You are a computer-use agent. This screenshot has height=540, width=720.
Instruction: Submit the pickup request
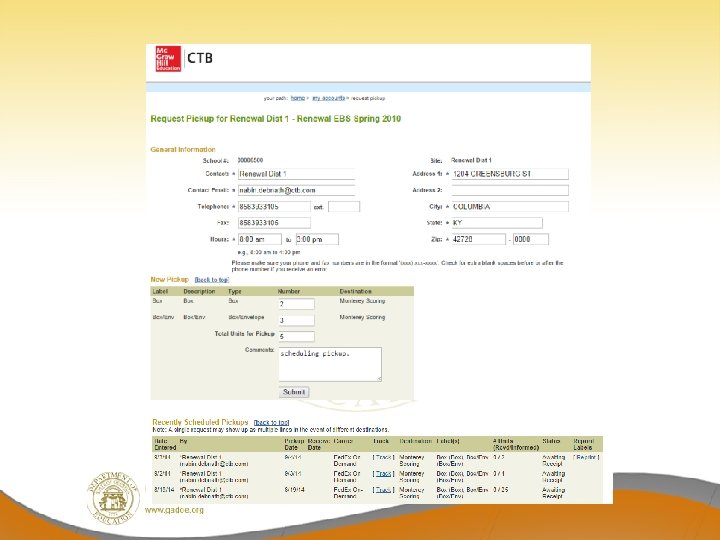[294, 392]
